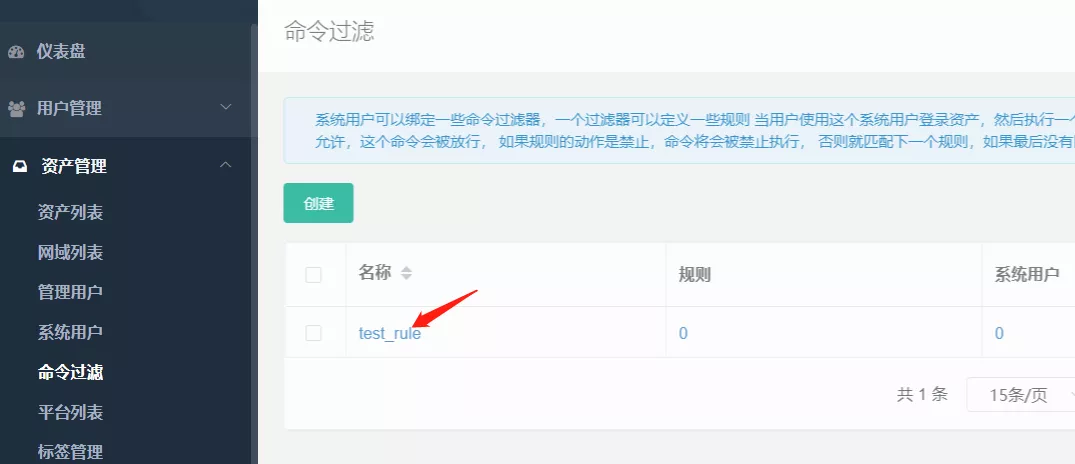The image size is (1075, 464).
Task: Go to 资产列表 in the sidebar
Action: tap(70, 212)
